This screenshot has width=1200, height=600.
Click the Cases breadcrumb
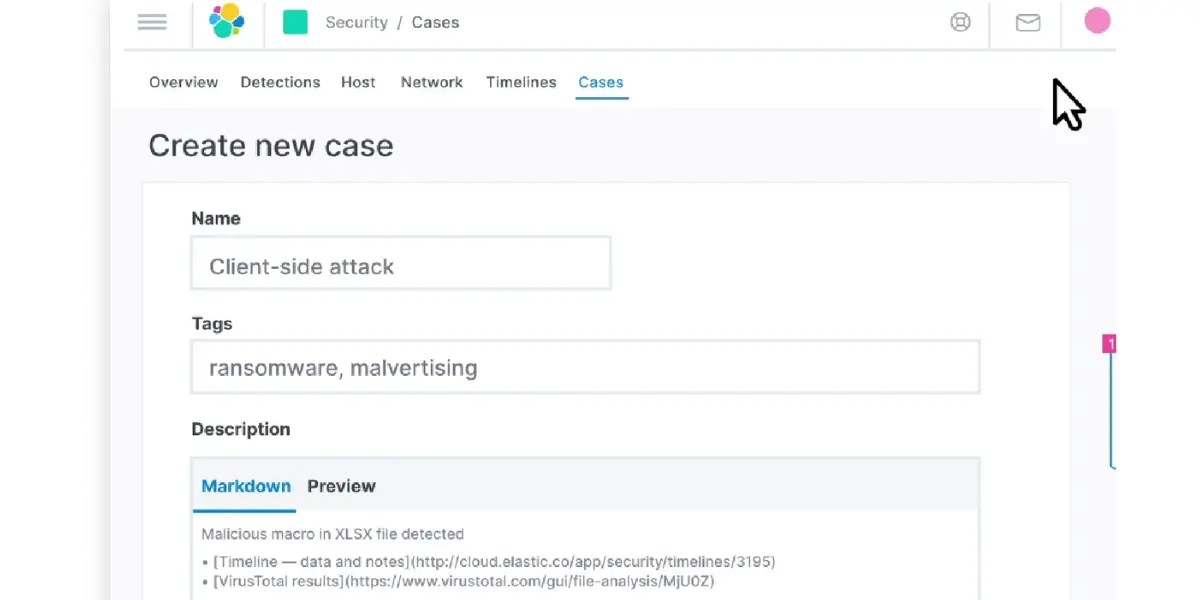[x=435, y=22]
